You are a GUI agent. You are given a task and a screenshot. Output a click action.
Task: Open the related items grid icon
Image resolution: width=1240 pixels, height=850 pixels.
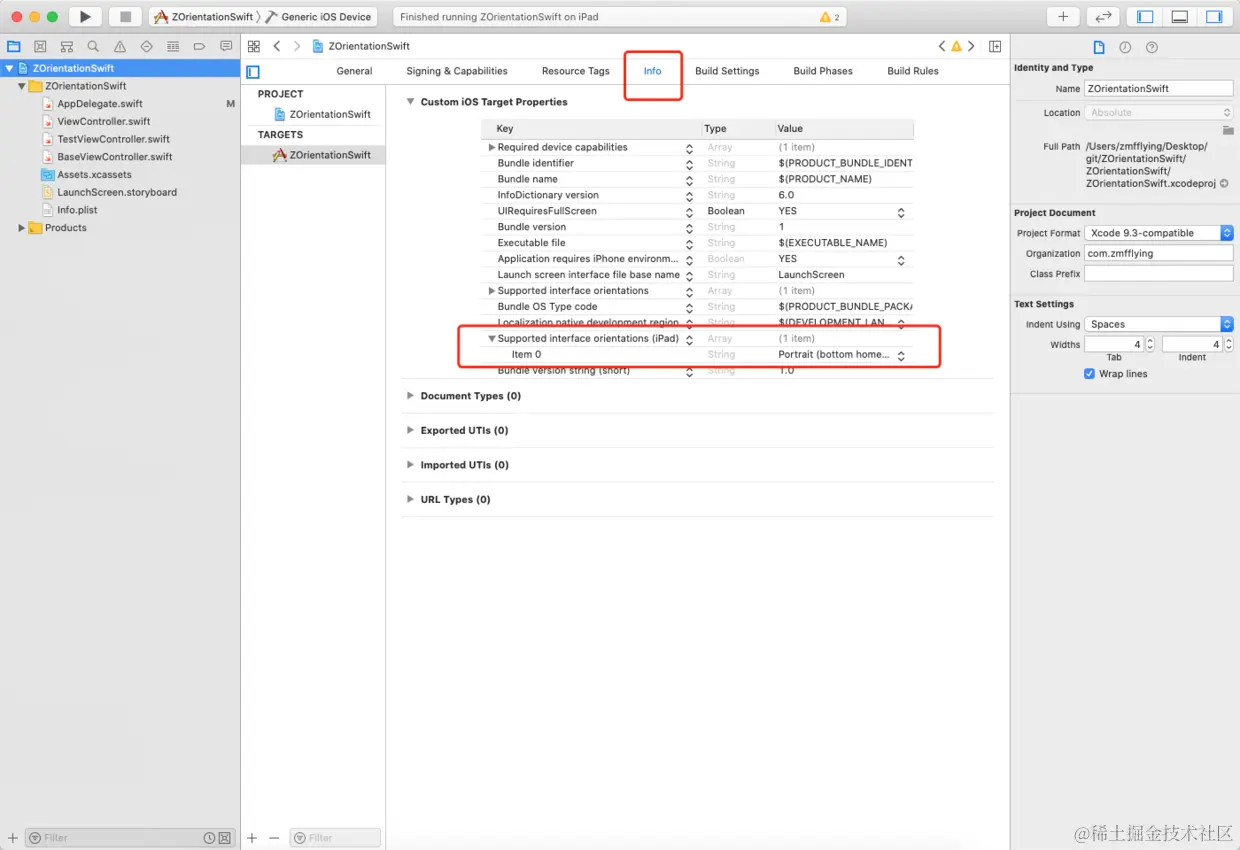click(254, 46)
